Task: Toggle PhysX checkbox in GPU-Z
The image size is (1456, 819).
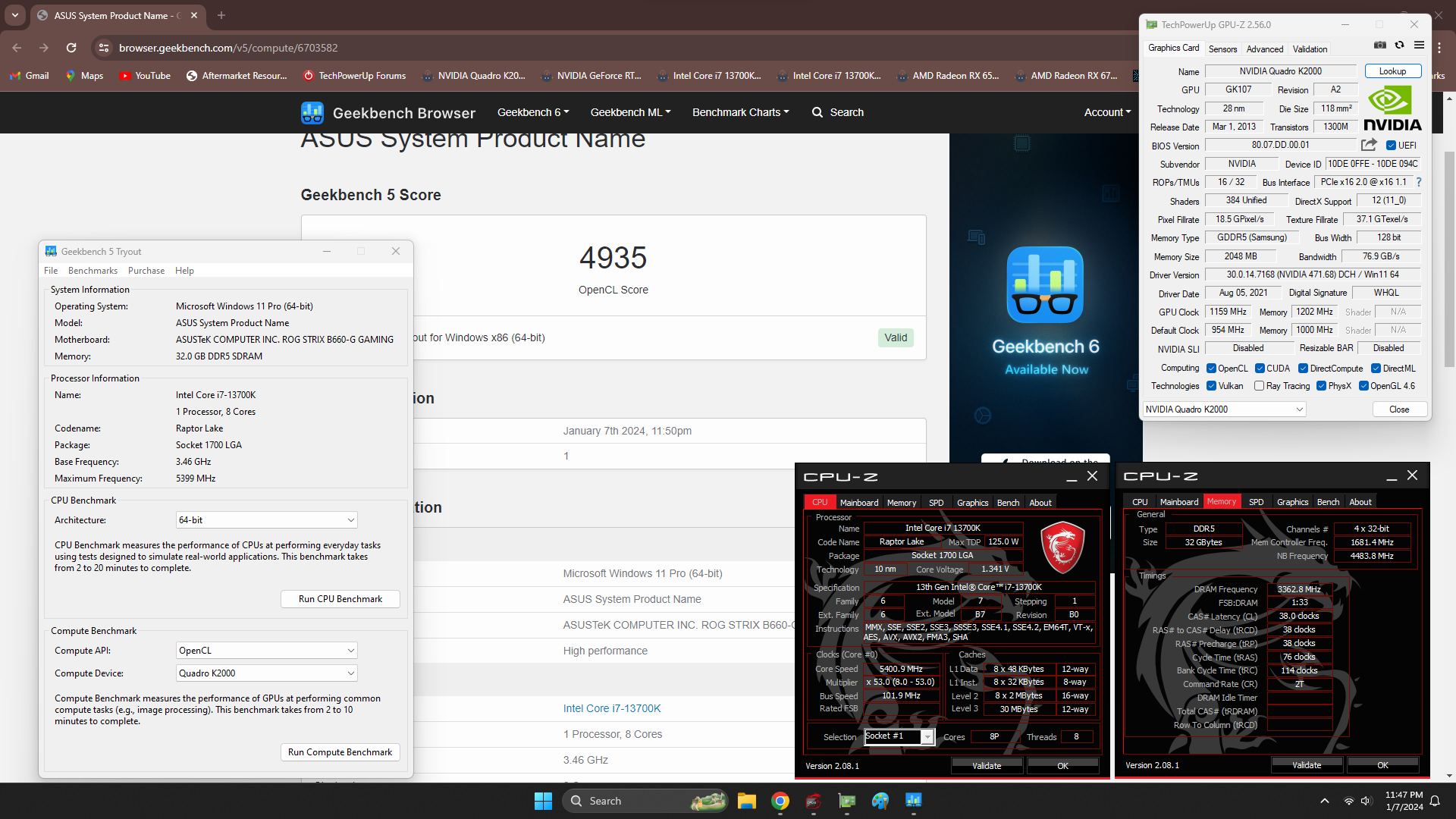Action: tap(1322, 386)
